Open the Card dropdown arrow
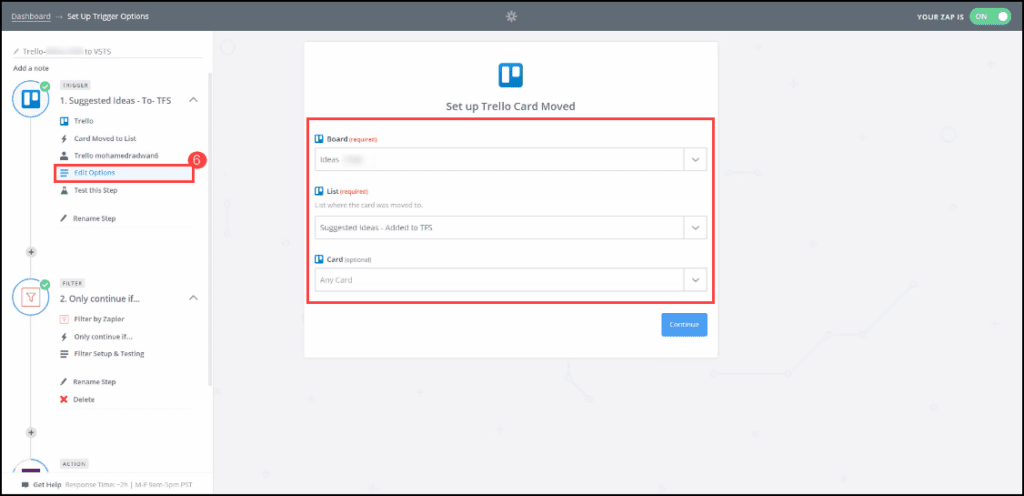Screen dimensions: 1024x496 [694, 280]
